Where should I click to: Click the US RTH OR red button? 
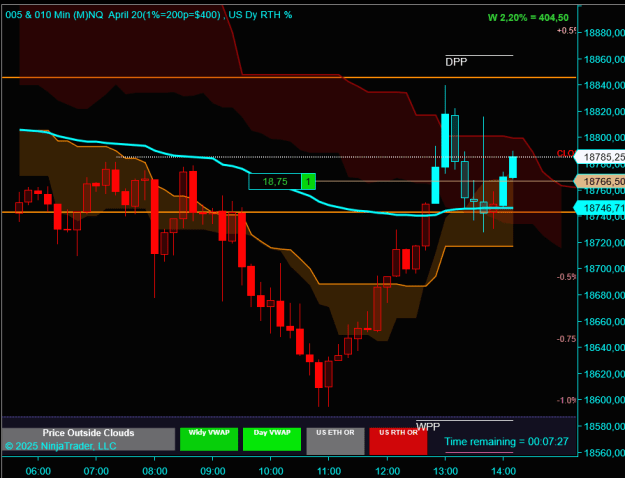tap(398, 441)
